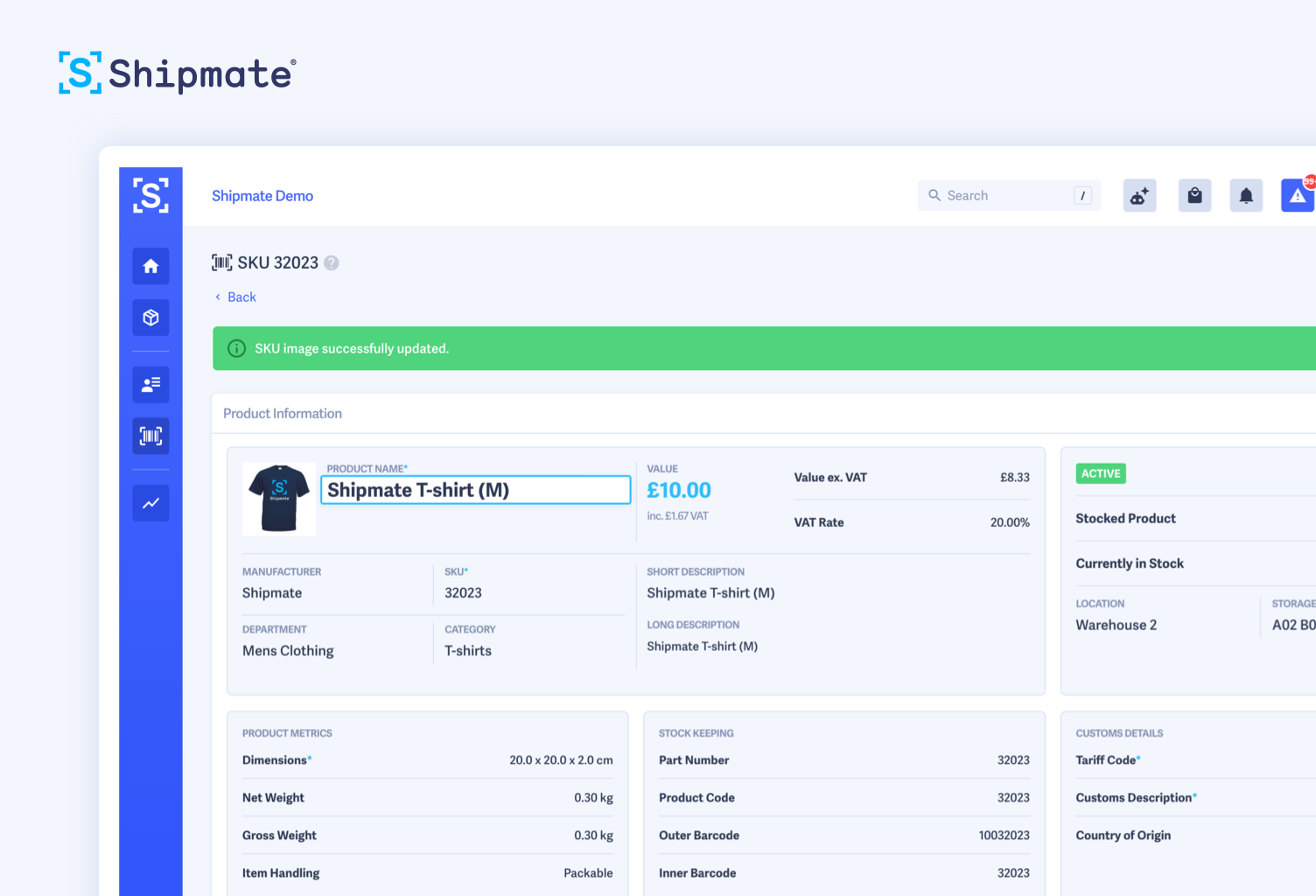Click the alert warning triangle icon
Image resolution: width=1316 pixels, height=896 pixels.
tap(1298, 196)
